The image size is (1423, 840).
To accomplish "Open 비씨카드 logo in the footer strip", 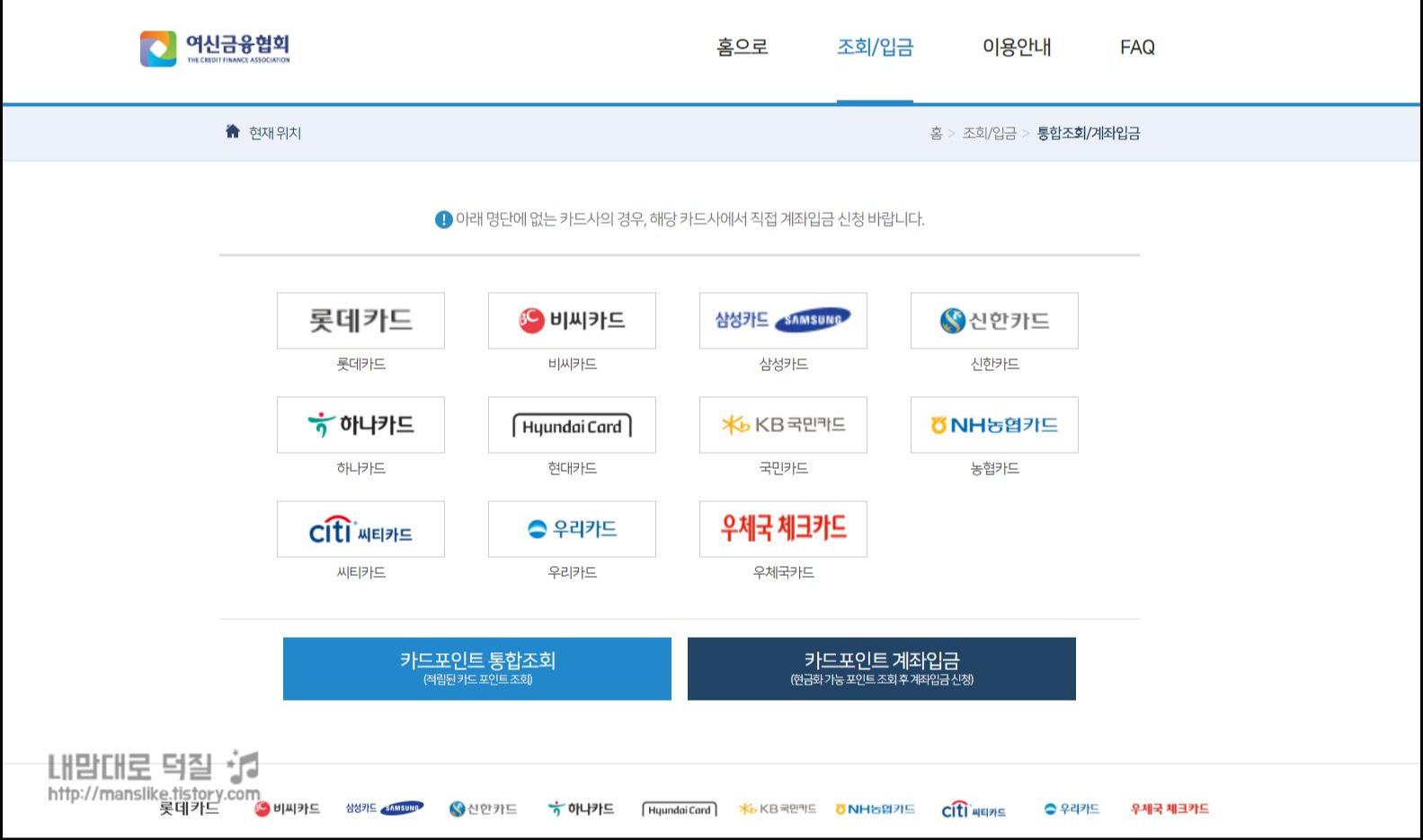I will [x=287, y=809].
